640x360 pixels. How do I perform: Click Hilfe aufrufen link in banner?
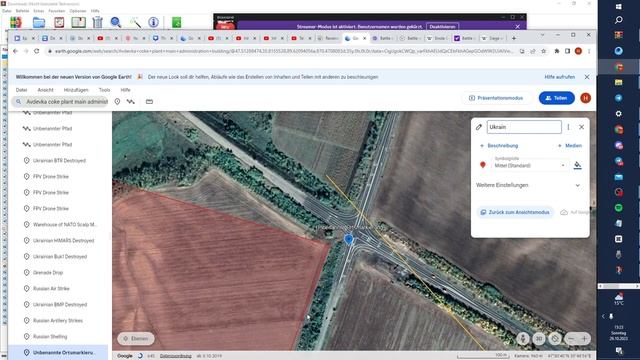560,77
